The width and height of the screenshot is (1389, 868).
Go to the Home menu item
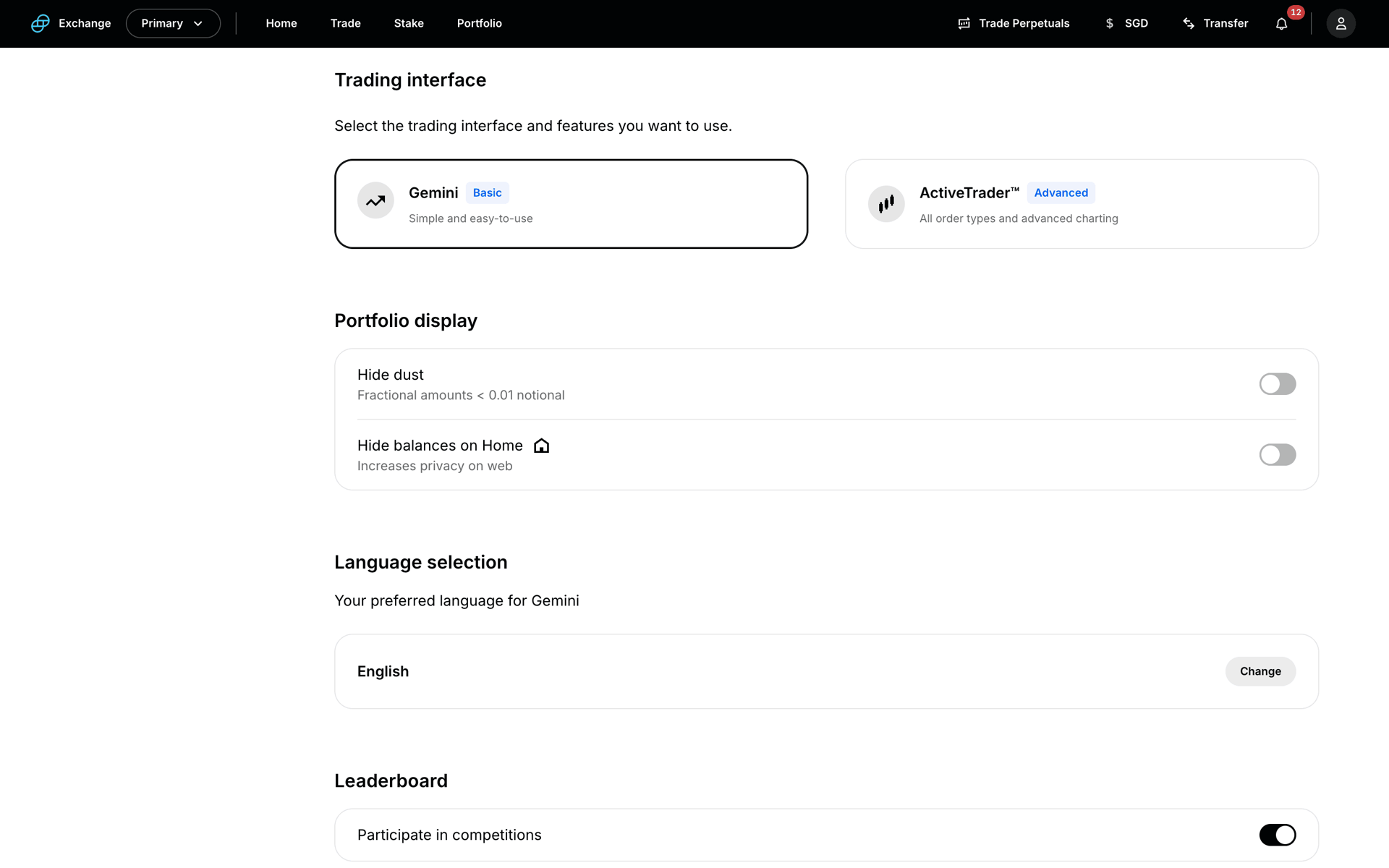281,23
